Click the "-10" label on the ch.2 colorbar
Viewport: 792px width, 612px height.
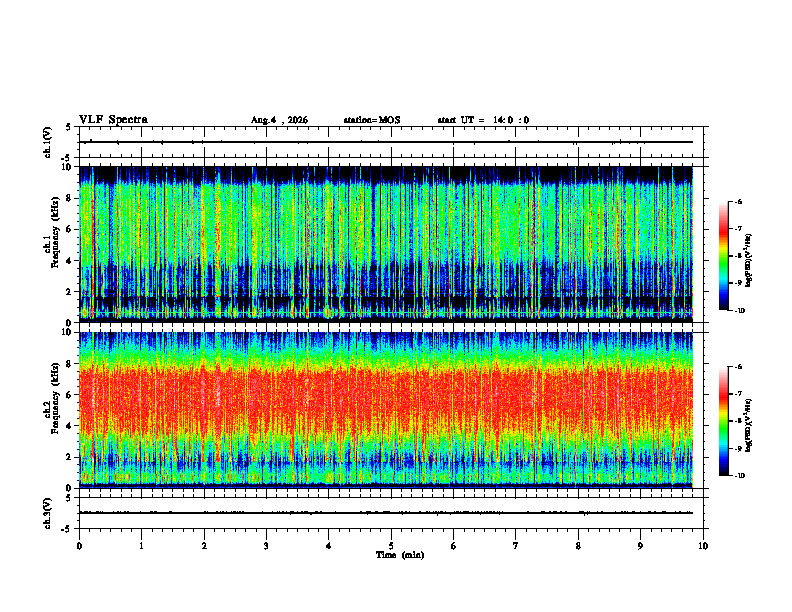pos(739,476)
